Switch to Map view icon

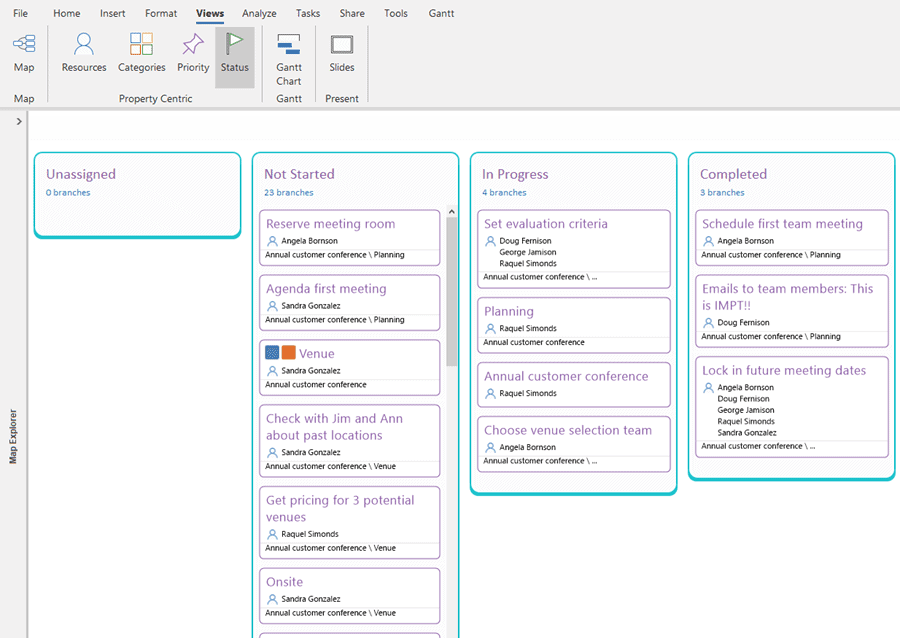click(x=24, y=44)
